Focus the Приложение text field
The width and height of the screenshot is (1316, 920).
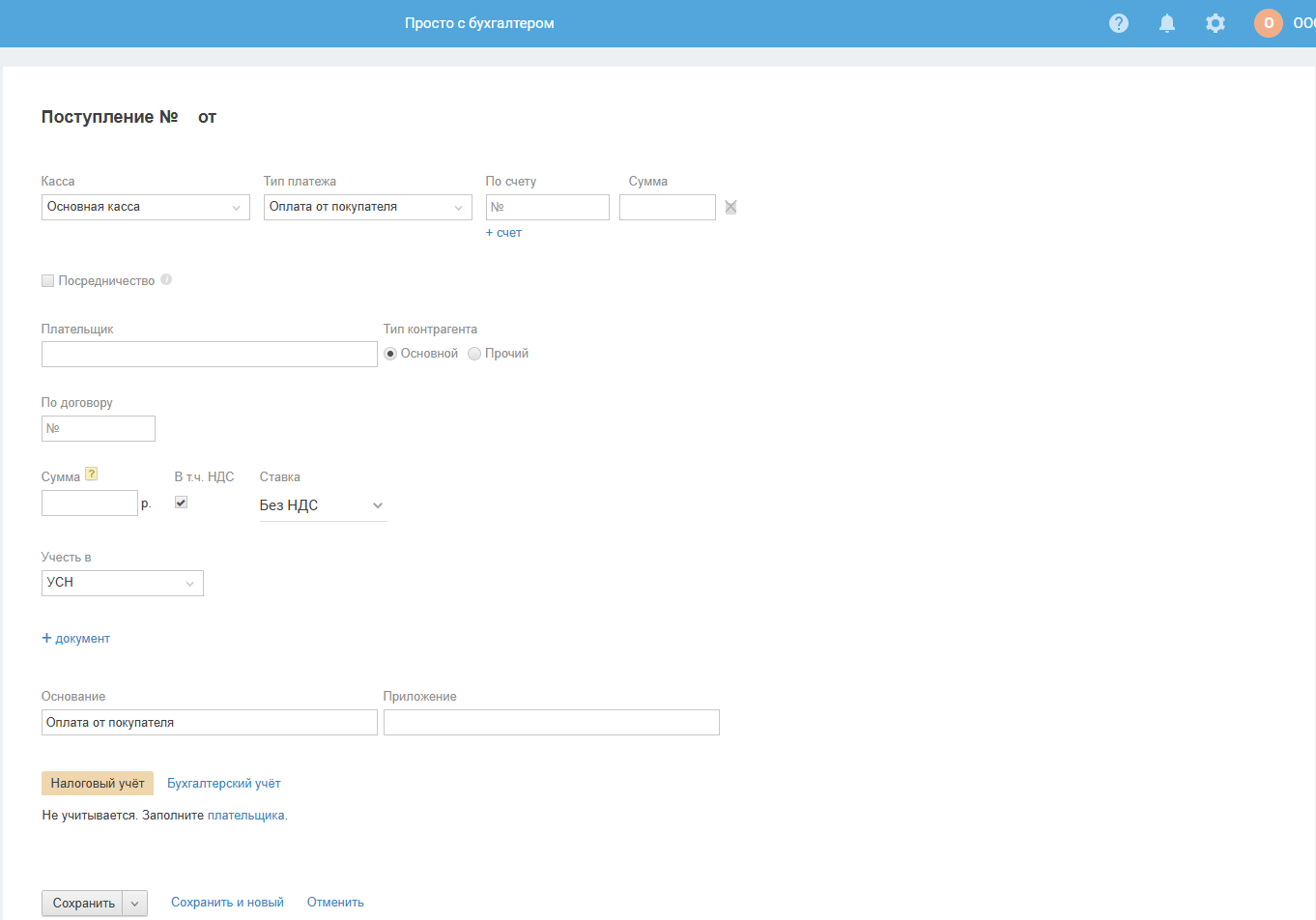point(552,723)
